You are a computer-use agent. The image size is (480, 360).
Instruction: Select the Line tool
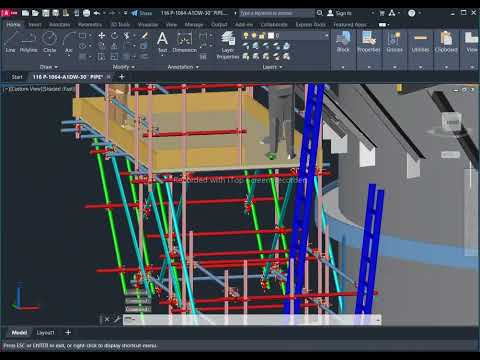(10, 42)
